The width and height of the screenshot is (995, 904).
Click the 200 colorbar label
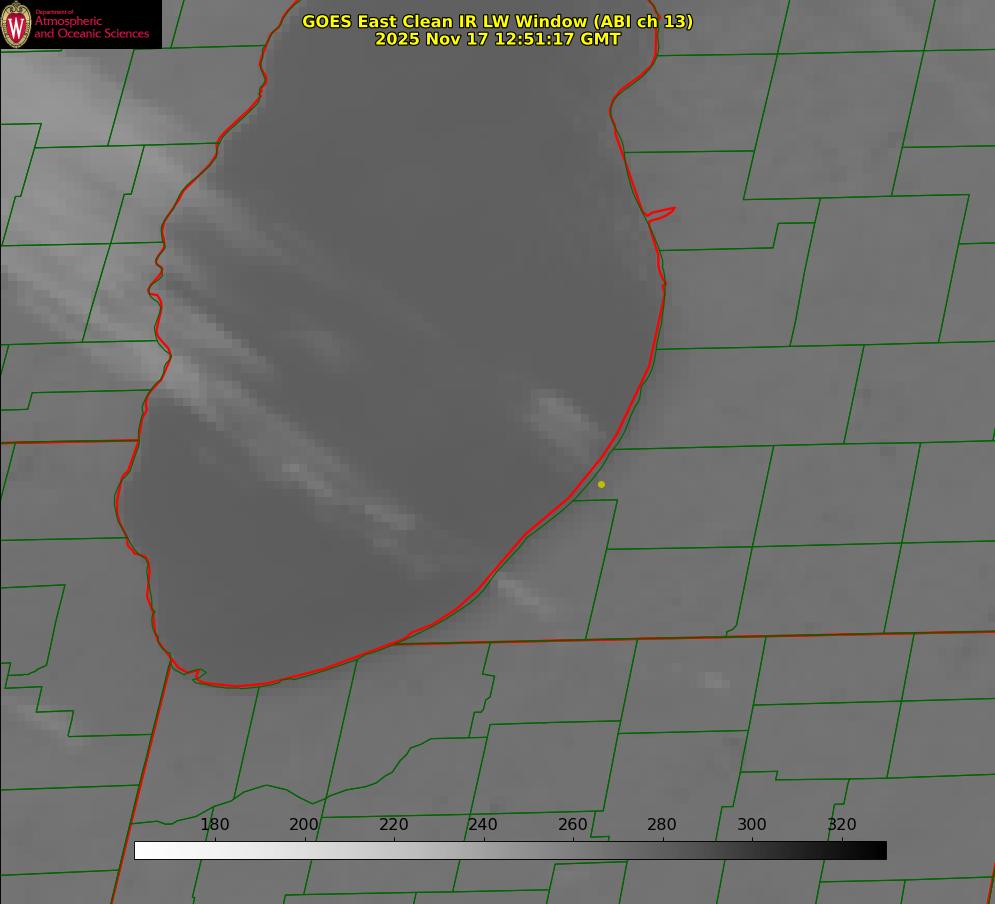304,824
